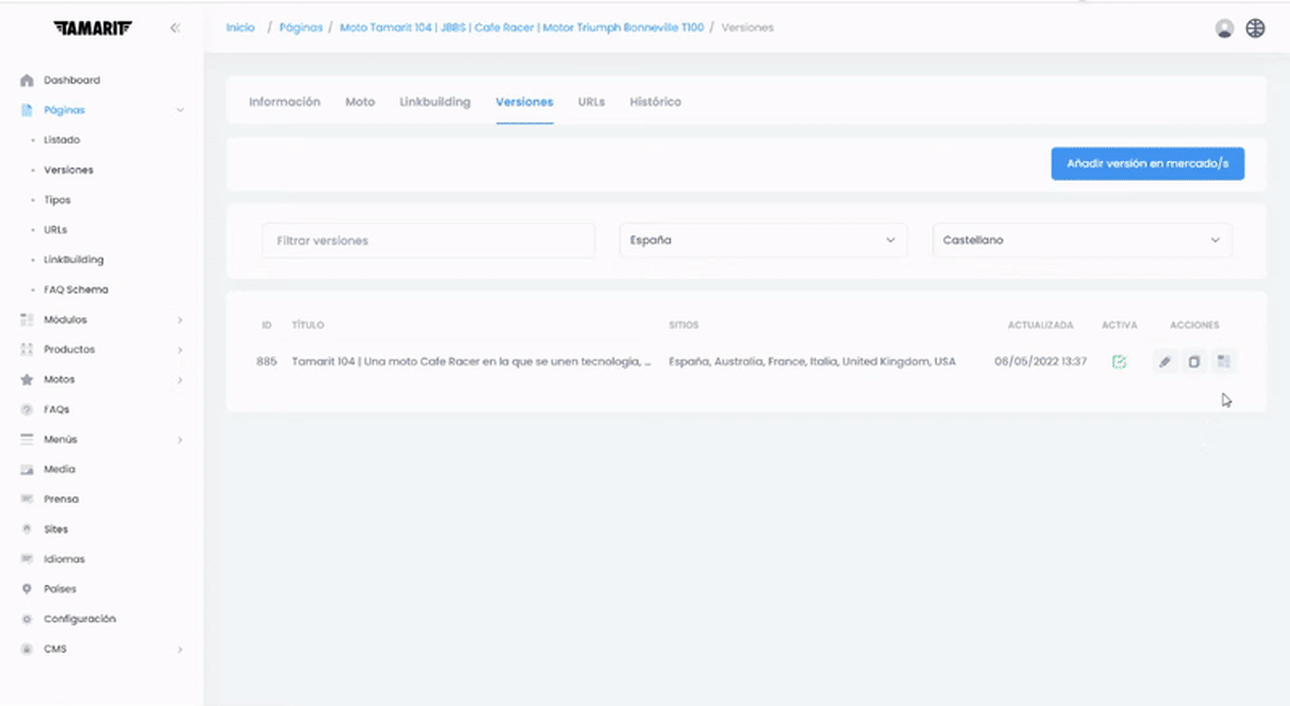Click the sites list España, Australia, France
The image size is (1290, 706).
point(812,362)
